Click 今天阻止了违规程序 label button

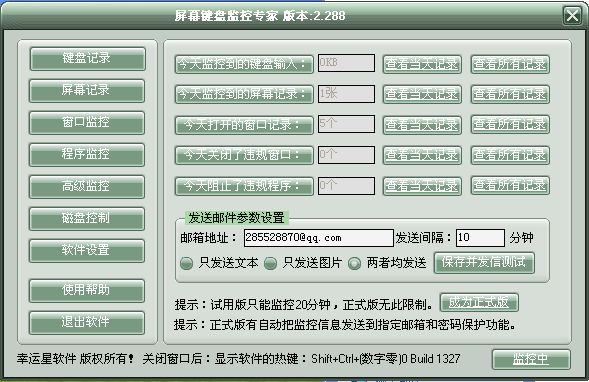(x=244, y=186)
